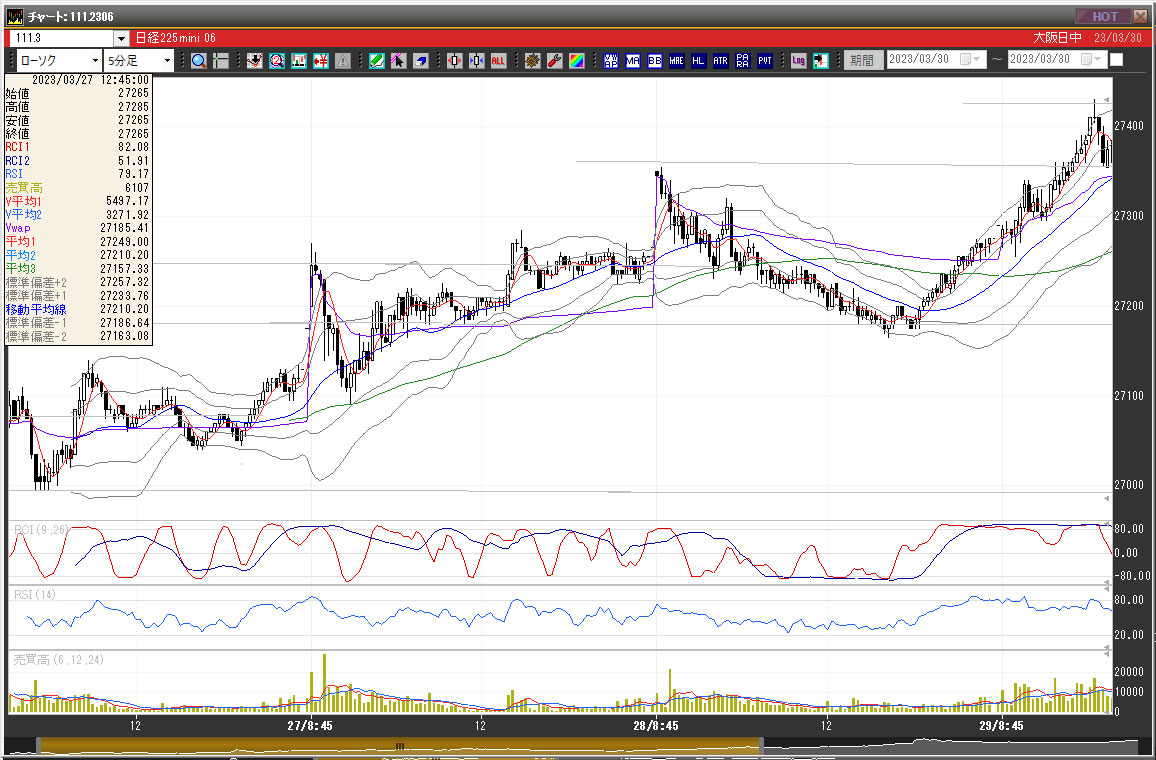
Task: Open the magnifier zoom tool
Action: pyautogui.click(x=199, y=60)
